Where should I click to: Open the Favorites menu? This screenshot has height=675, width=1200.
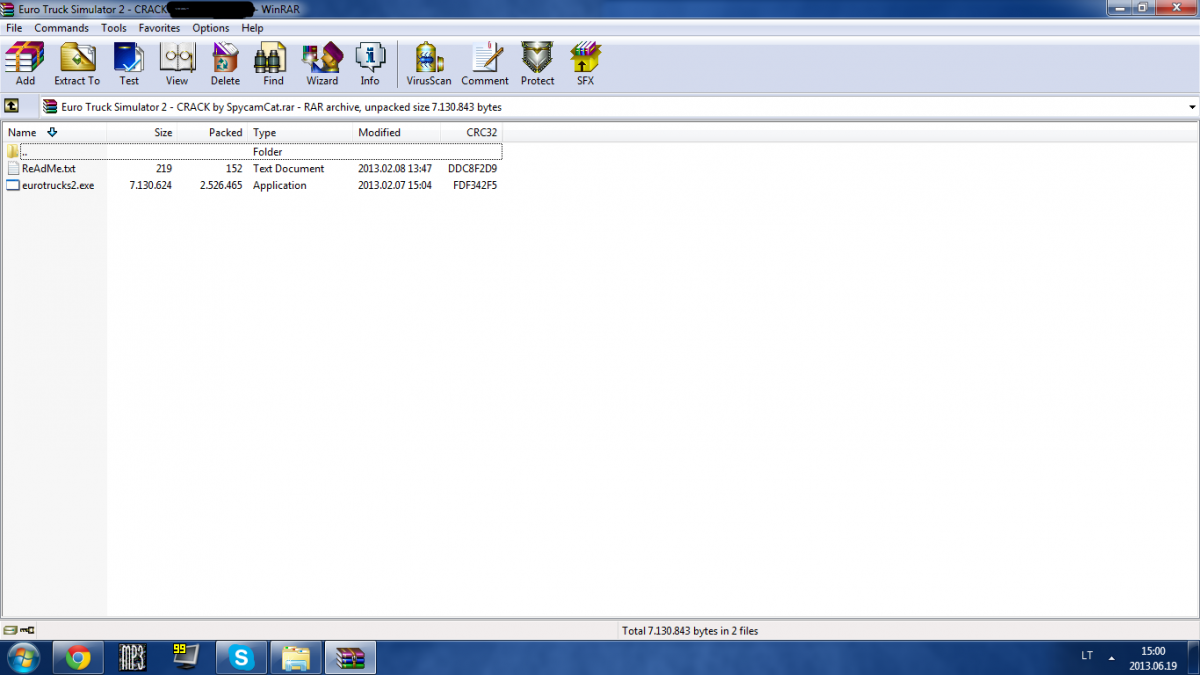point(160,28)
